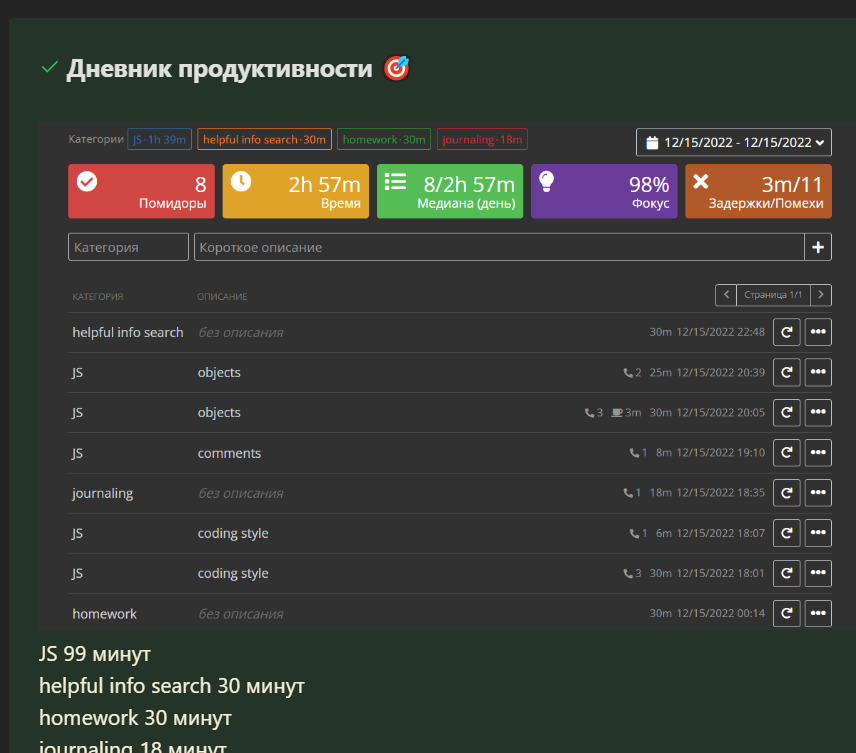The image size is (856, 753).
Task: Restart the helpful info search 22:48 entry
Action: [x=786, y=332]
